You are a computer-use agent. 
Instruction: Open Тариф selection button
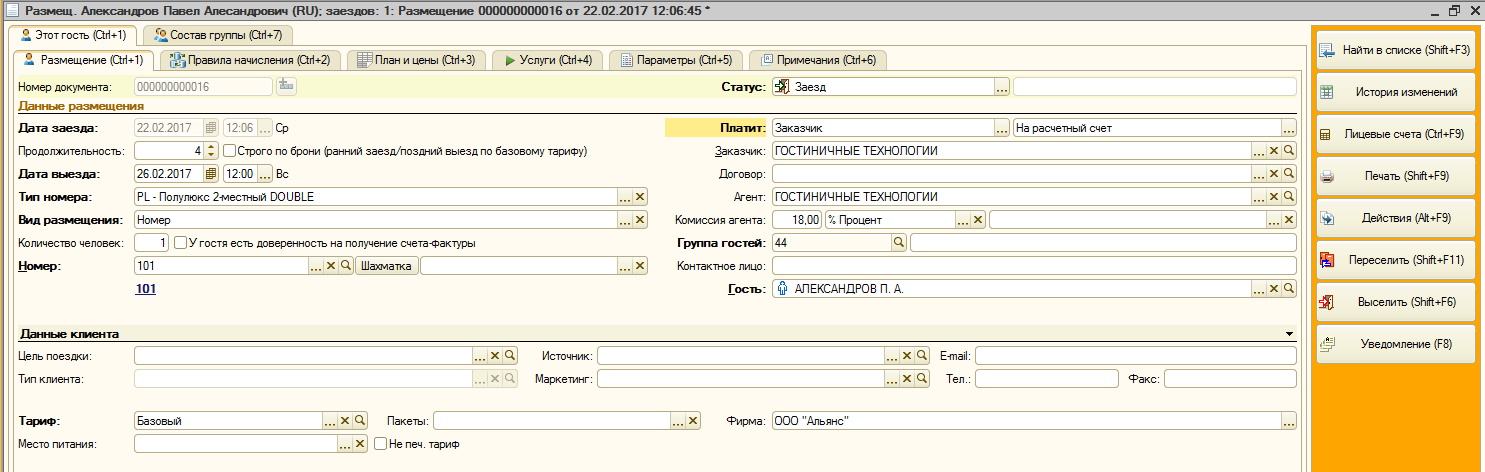click(329, 421)
